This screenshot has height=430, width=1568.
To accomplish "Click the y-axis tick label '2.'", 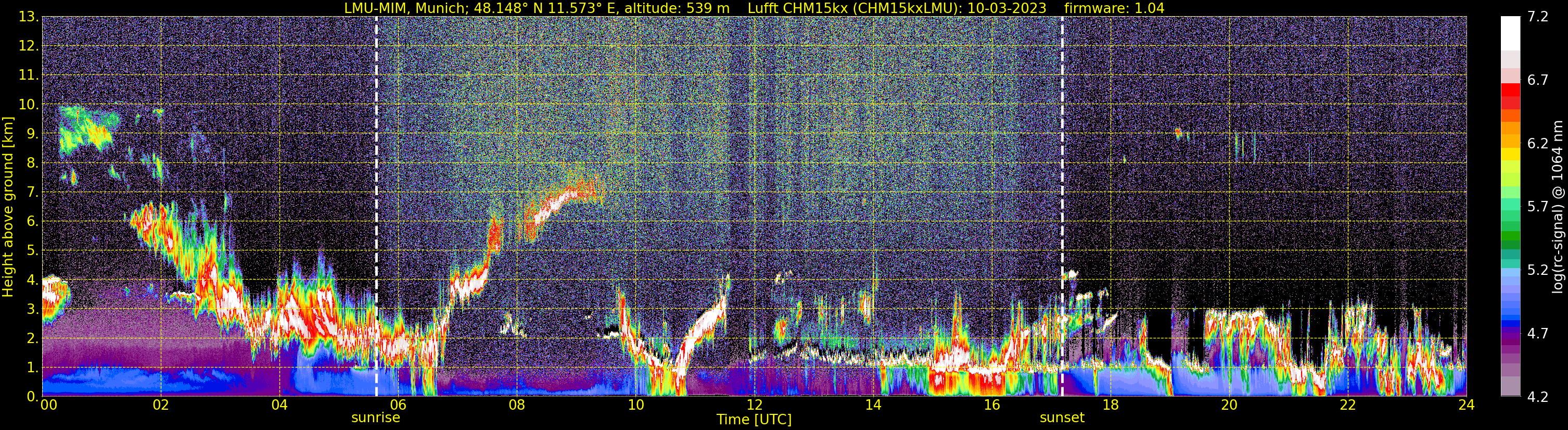I will (x=32, y=339).
